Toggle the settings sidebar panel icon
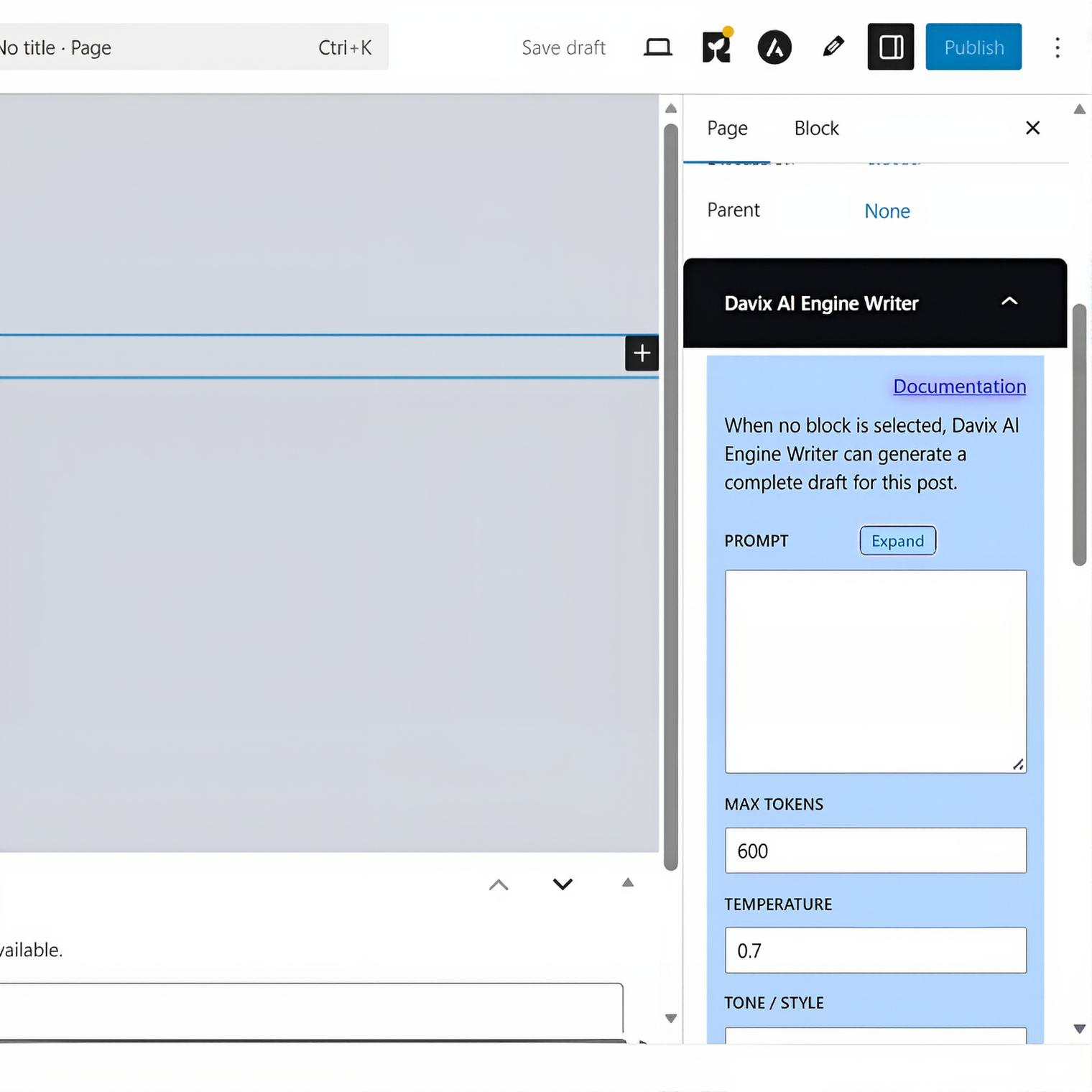The height and width of the screenshot is (1092, 1092). [x=890, y=47]
